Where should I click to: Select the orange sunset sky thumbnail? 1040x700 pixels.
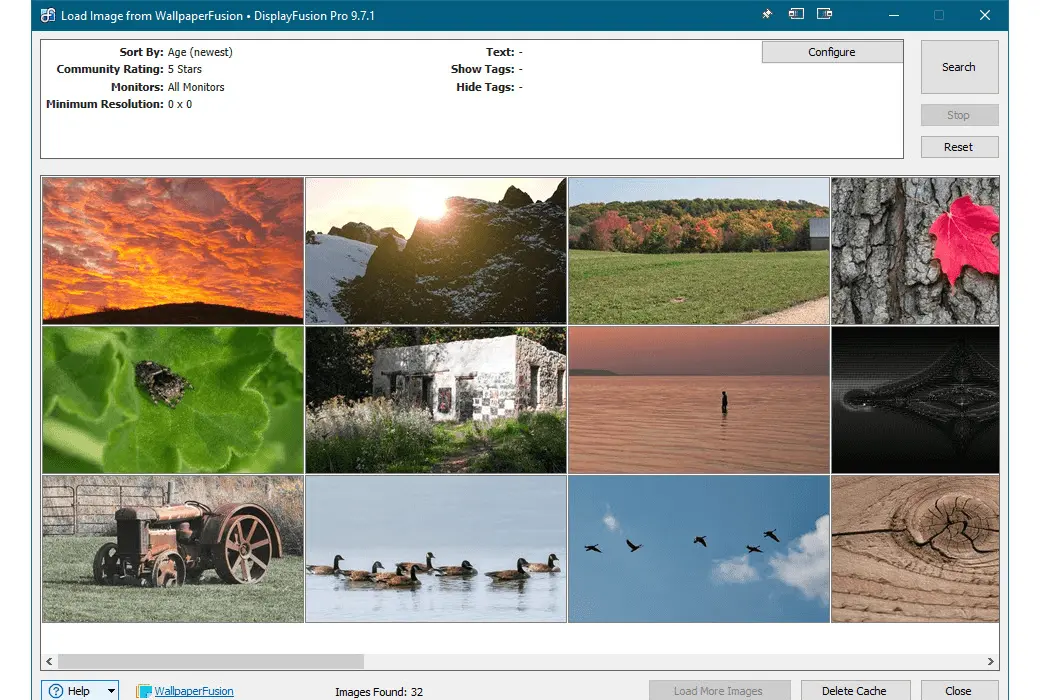[x=173, y=251]
